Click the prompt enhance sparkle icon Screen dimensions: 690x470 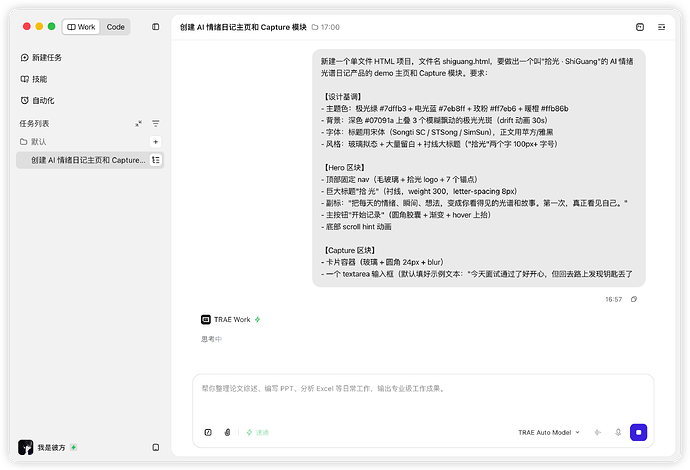click(x=598, y=433)
